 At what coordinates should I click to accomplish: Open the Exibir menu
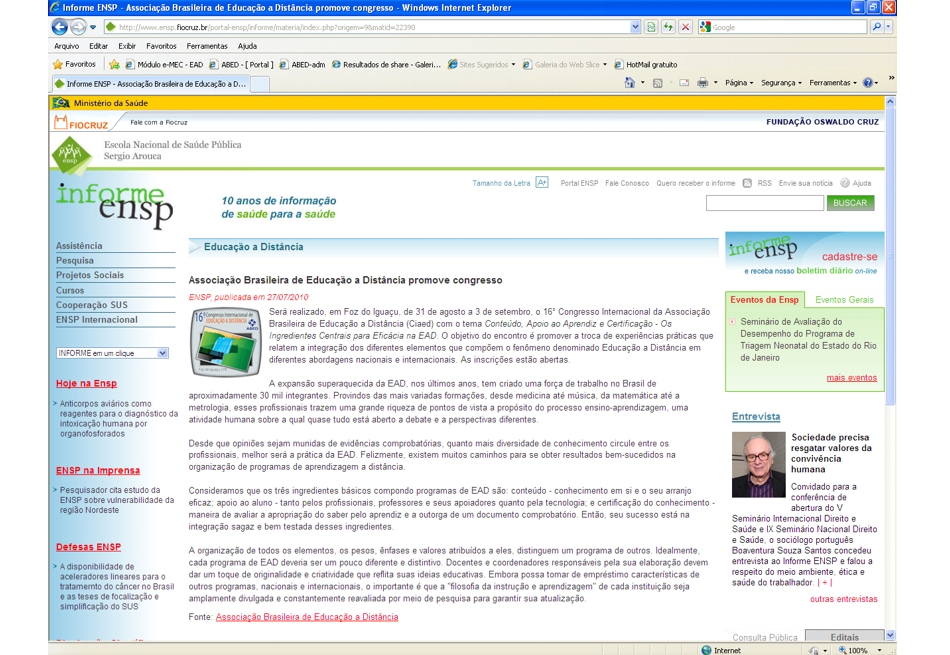click(x=127, y=46)
